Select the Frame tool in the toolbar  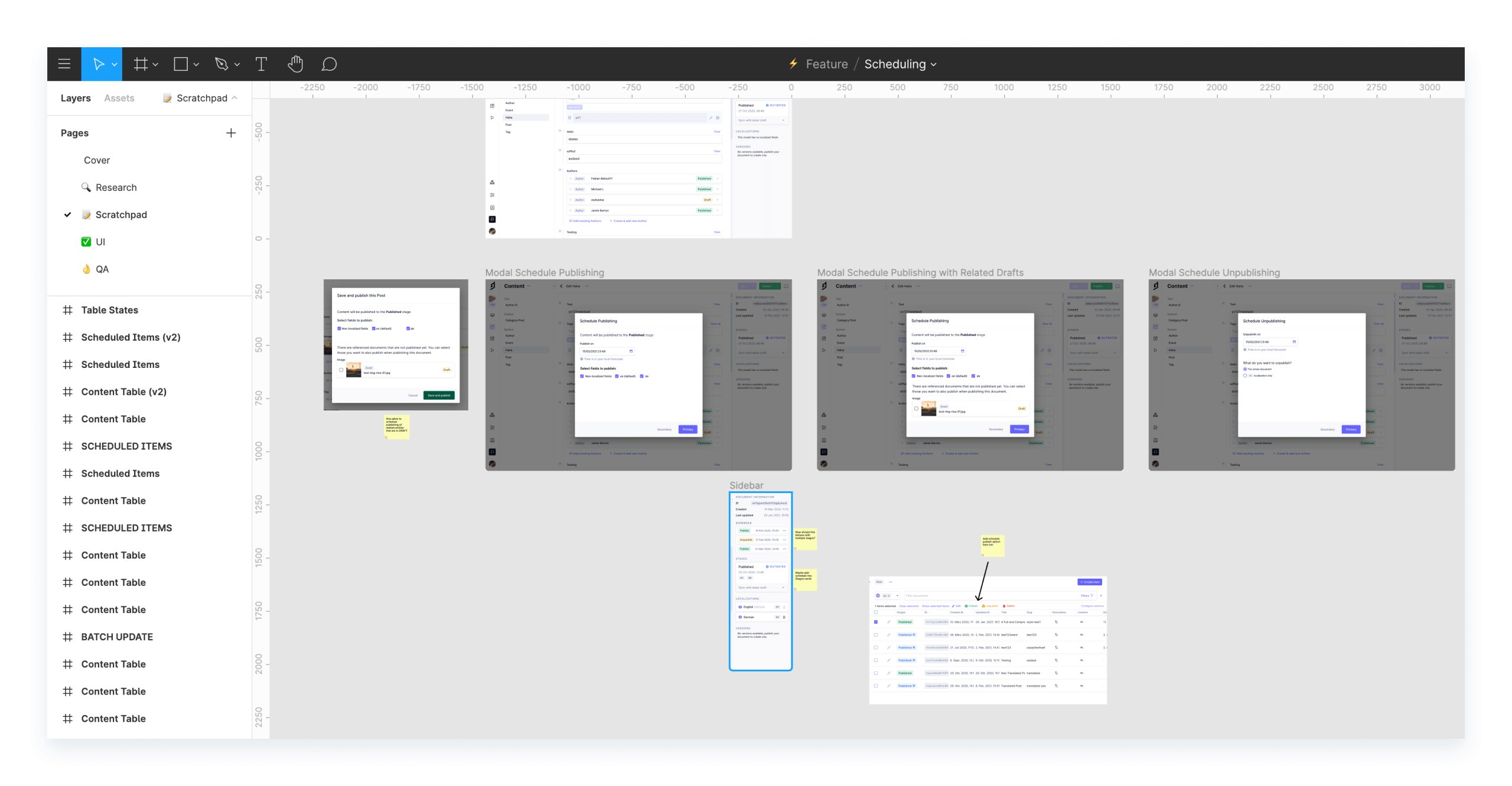pyautogui.click(x=142, y=64)
